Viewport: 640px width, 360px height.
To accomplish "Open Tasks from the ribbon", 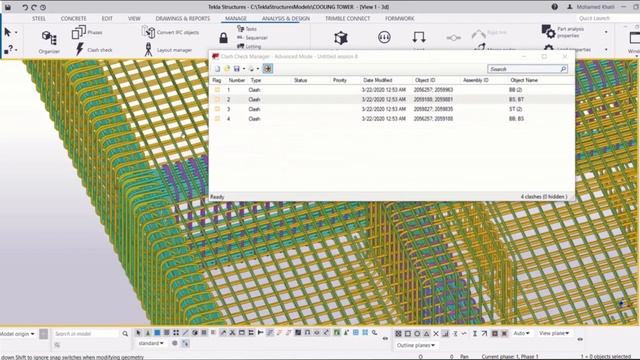I will (x=247, y=29).
